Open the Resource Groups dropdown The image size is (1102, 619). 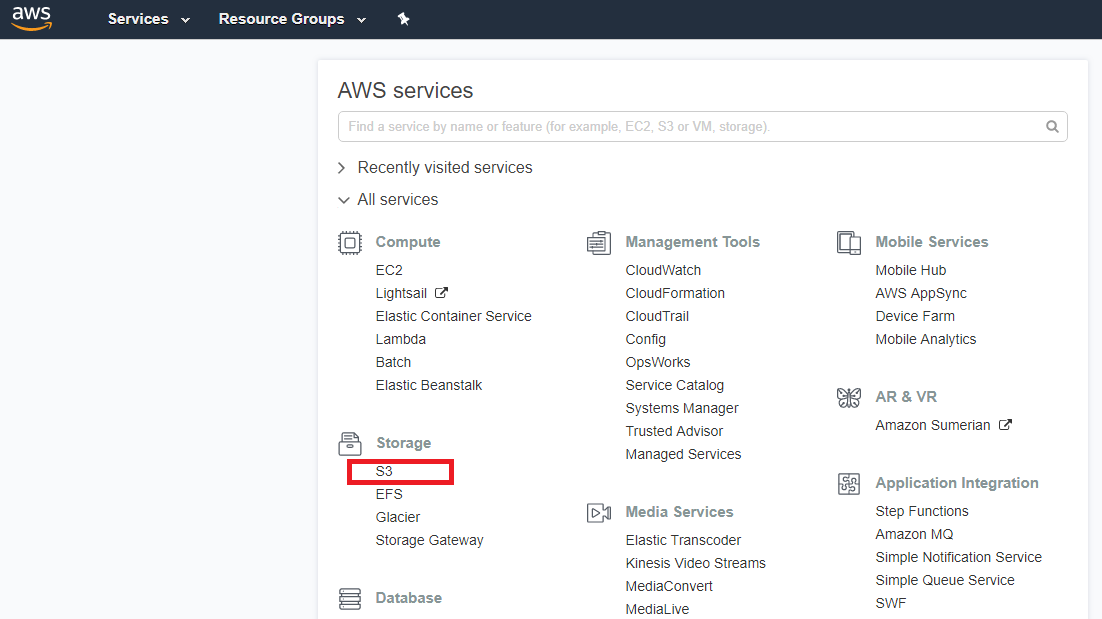tap(292, 19)
